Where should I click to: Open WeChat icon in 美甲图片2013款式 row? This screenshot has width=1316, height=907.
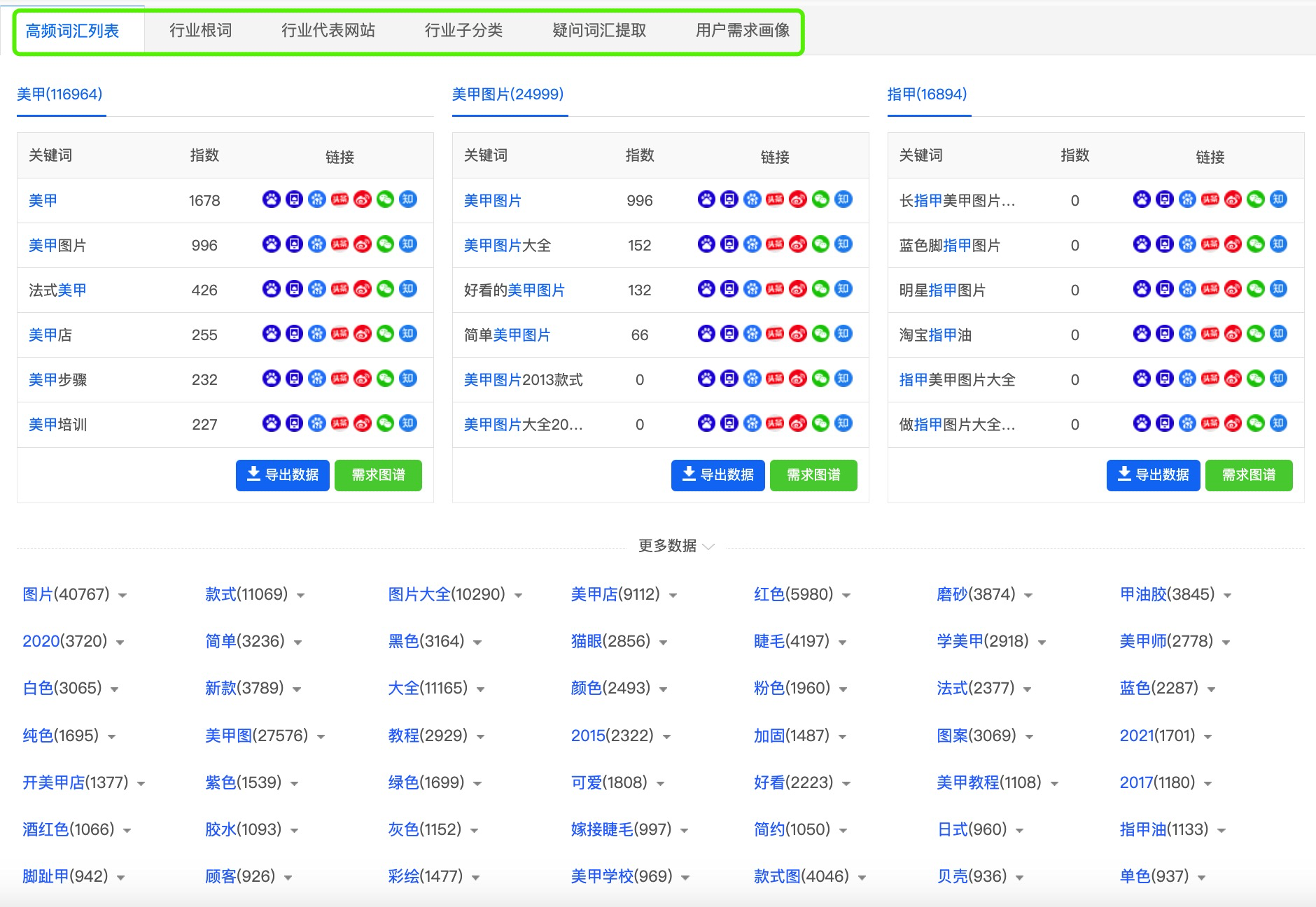click(820, 379)
